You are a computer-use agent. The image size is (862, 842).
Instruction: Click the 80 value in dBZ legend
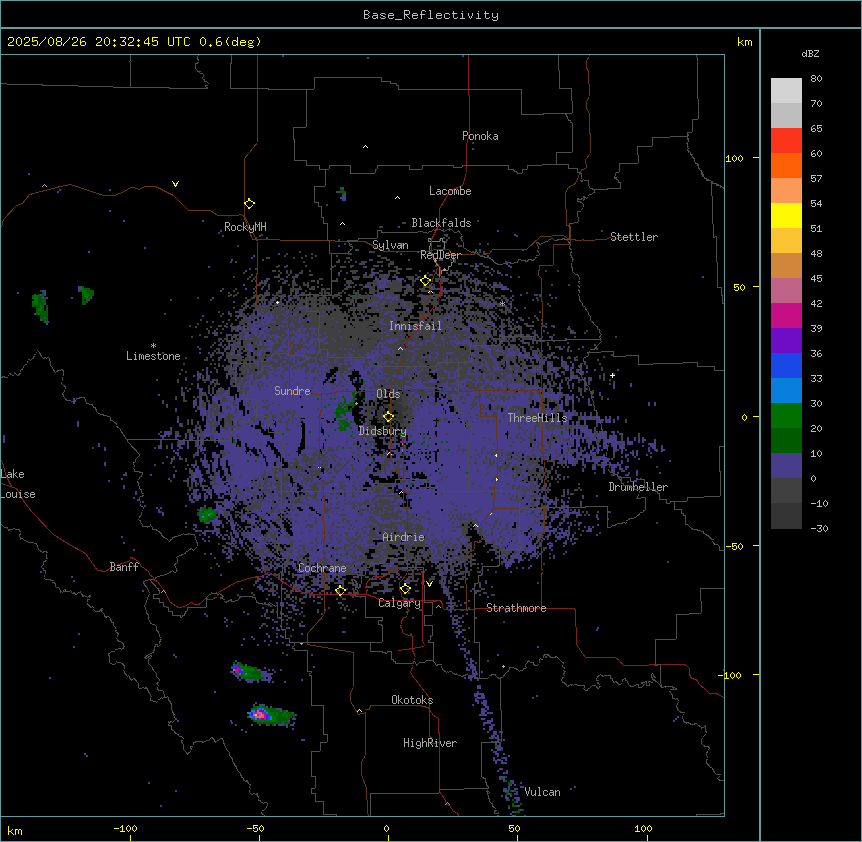tap(816, 79)
